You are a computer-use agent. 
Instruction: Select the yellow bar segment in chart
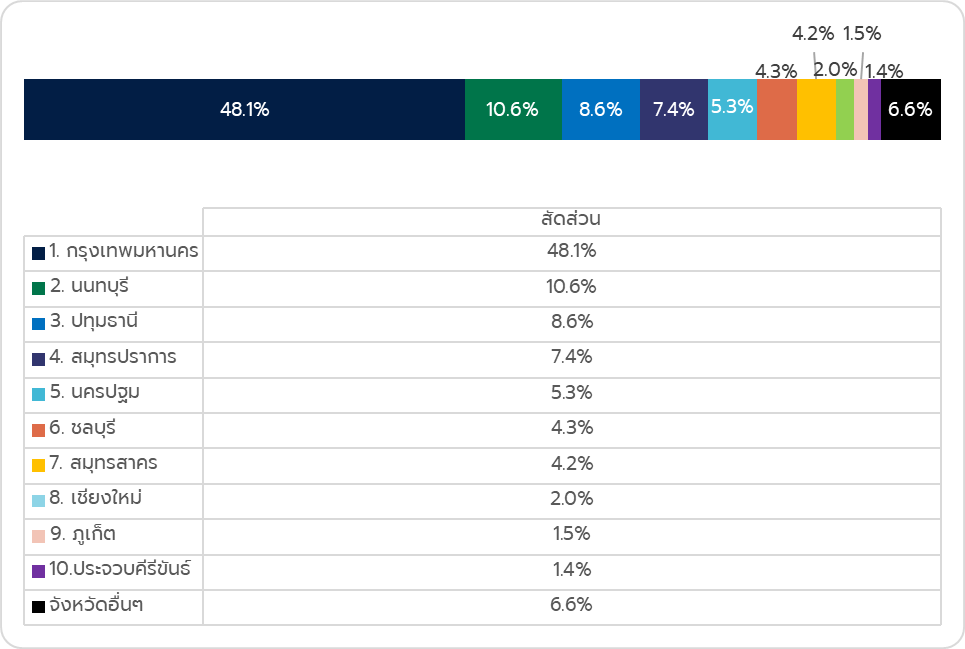[x=816, y=110]
